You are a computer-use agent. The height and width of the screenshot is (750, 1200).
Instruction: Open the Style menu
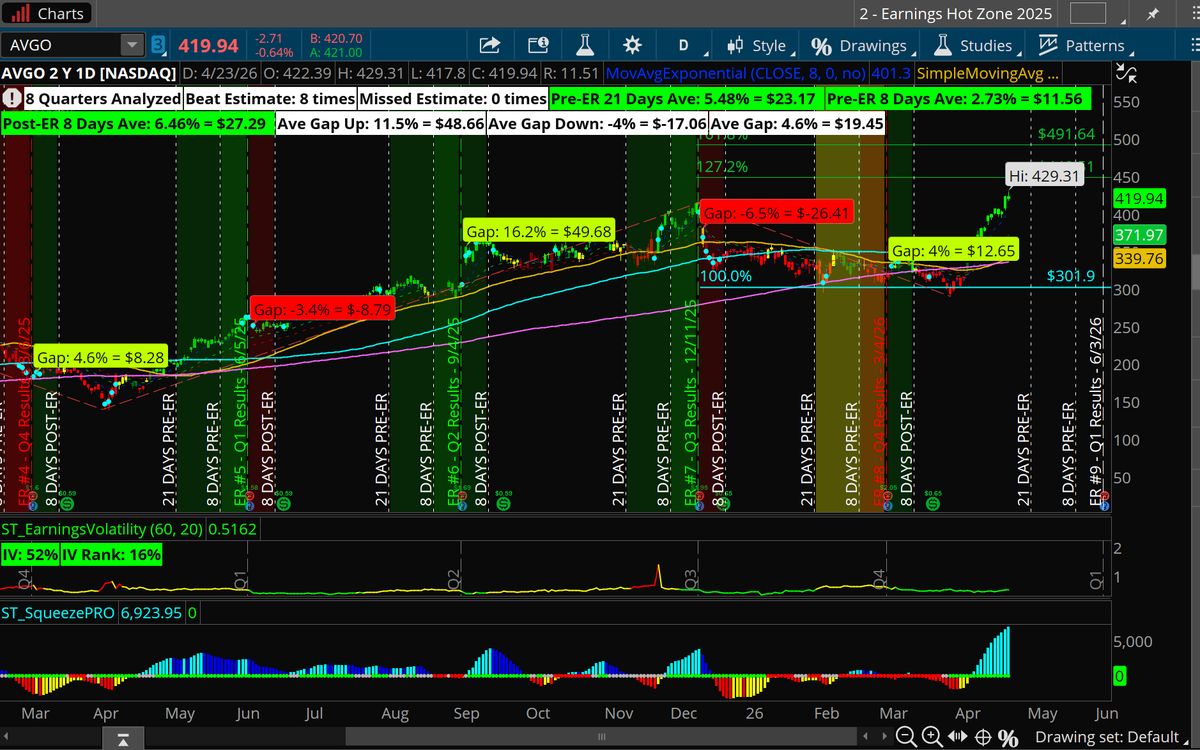pos(760,45)
